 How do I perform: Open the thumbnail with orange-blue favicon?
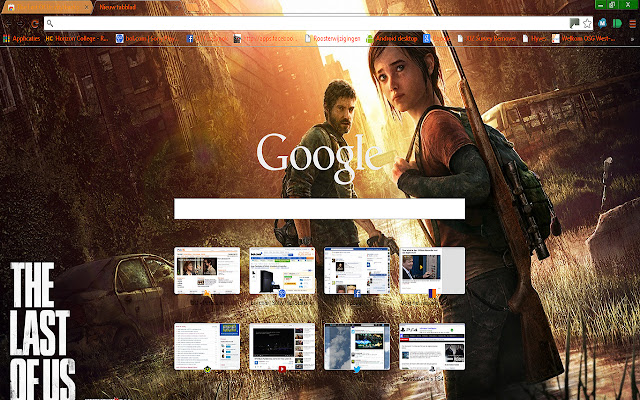[432, 270]
